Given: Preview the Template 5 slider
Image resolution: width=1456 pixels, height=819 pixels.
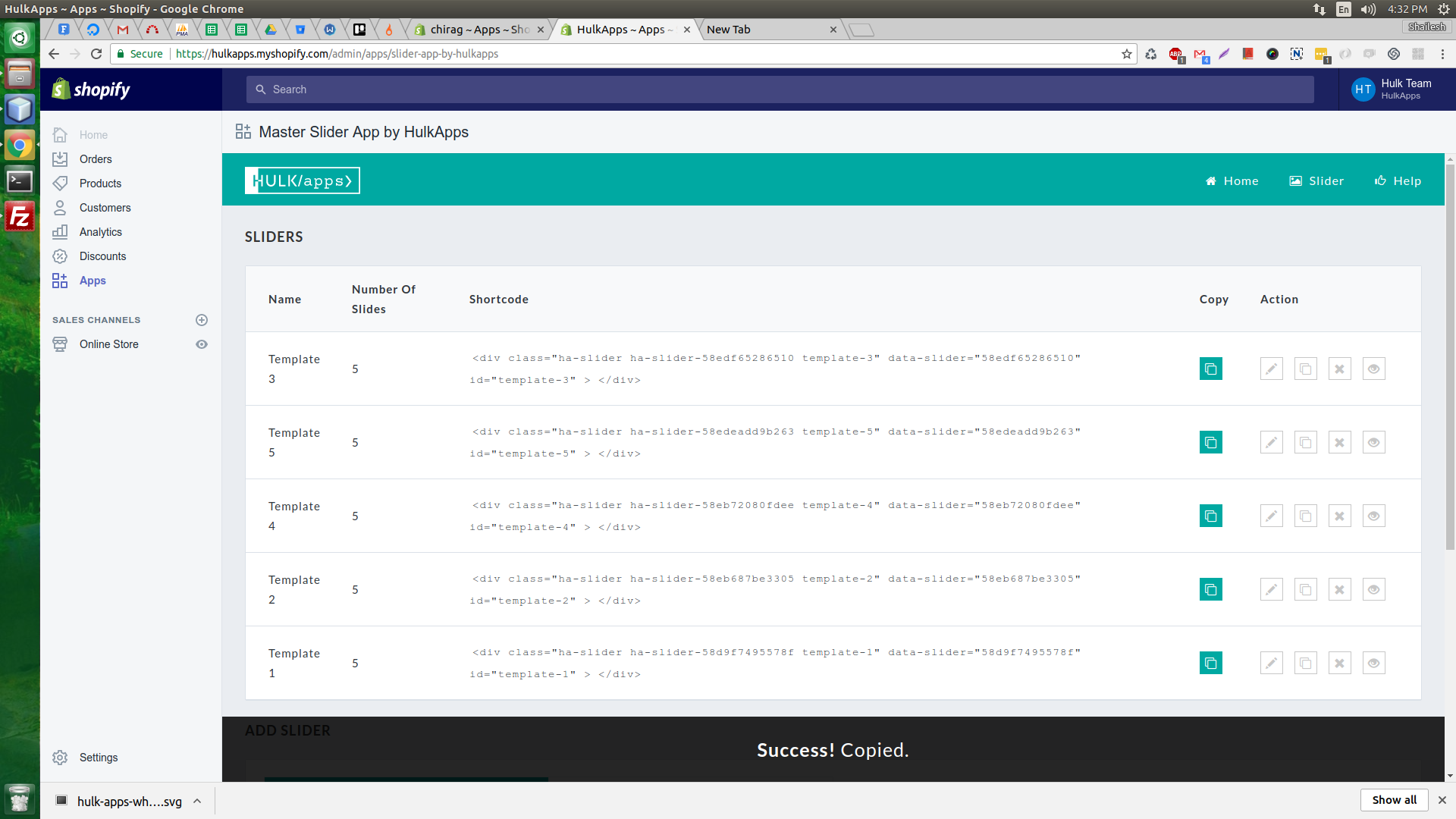Looking at the screenshot, I should (1374, 442).
